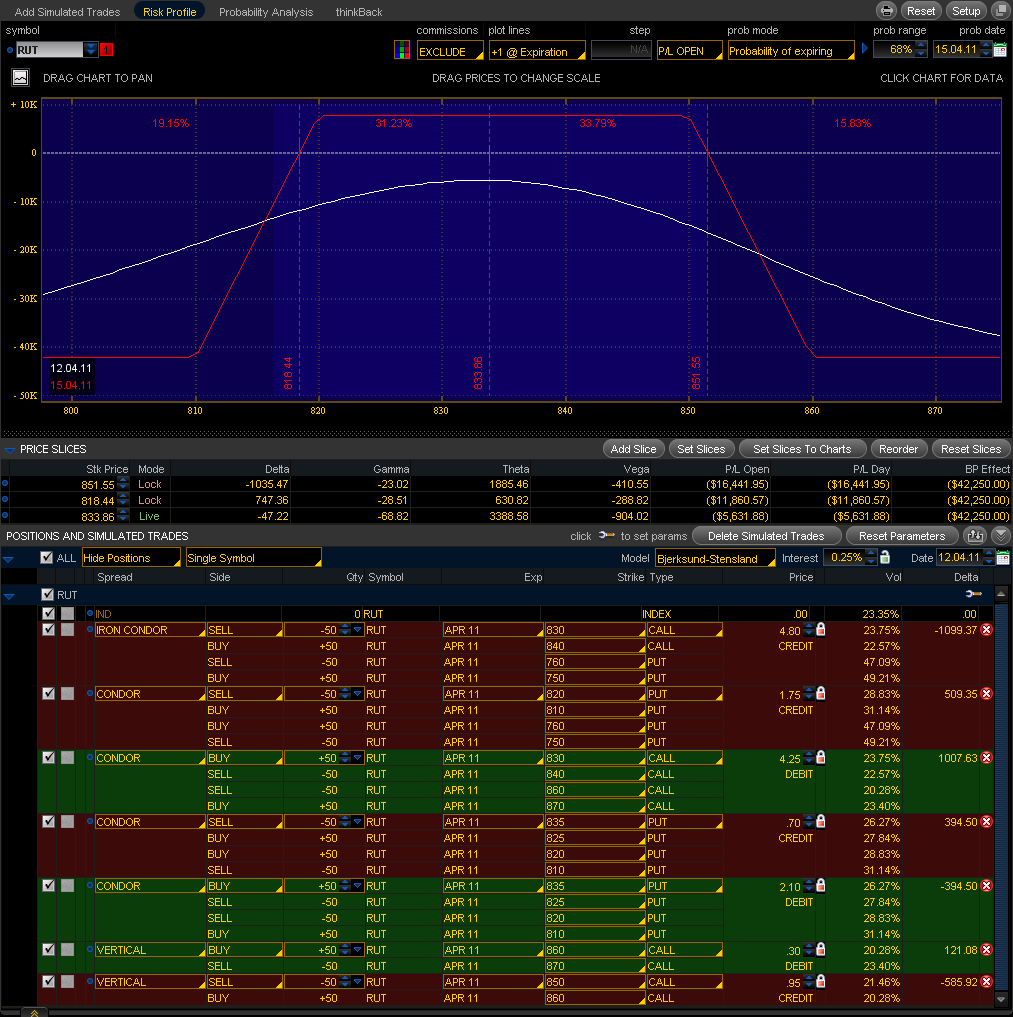The image size is (1013, 1017).
Task: Click the window layout icon next to Setup
Action: coord(1000,11)
